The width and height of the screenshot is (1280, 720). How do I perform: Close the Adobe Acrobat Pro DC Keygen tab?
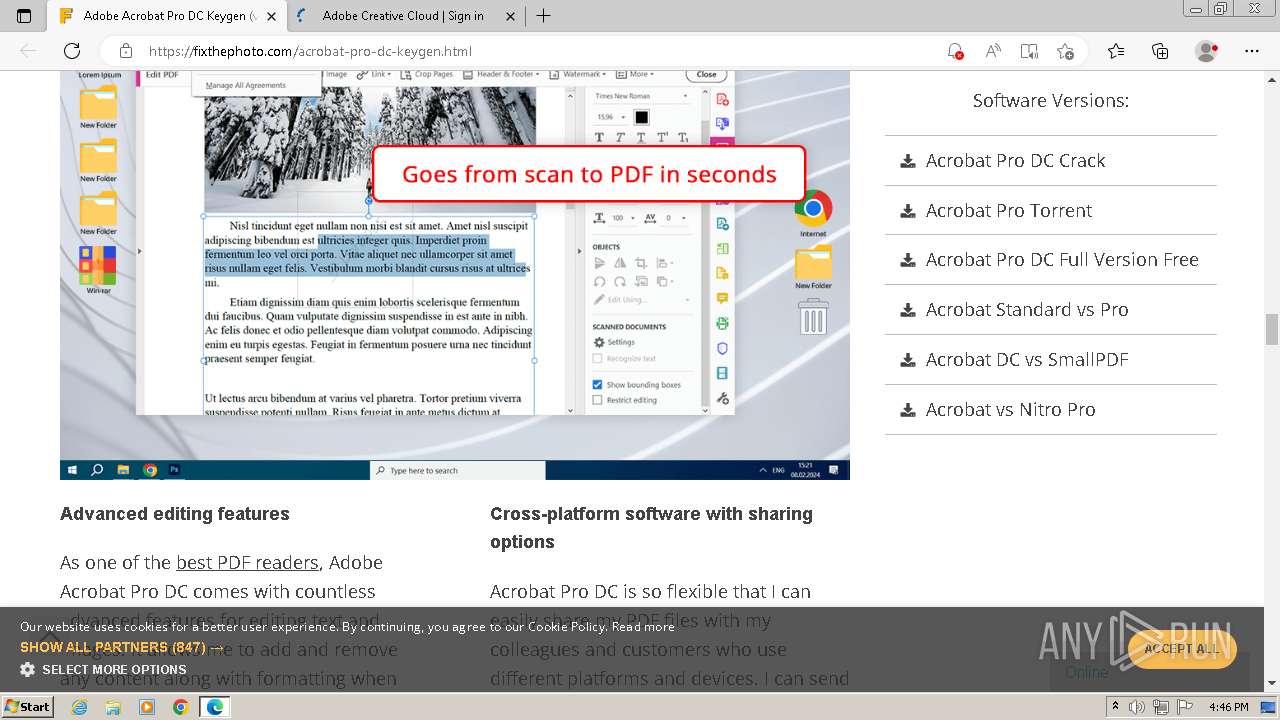[272, 16]
